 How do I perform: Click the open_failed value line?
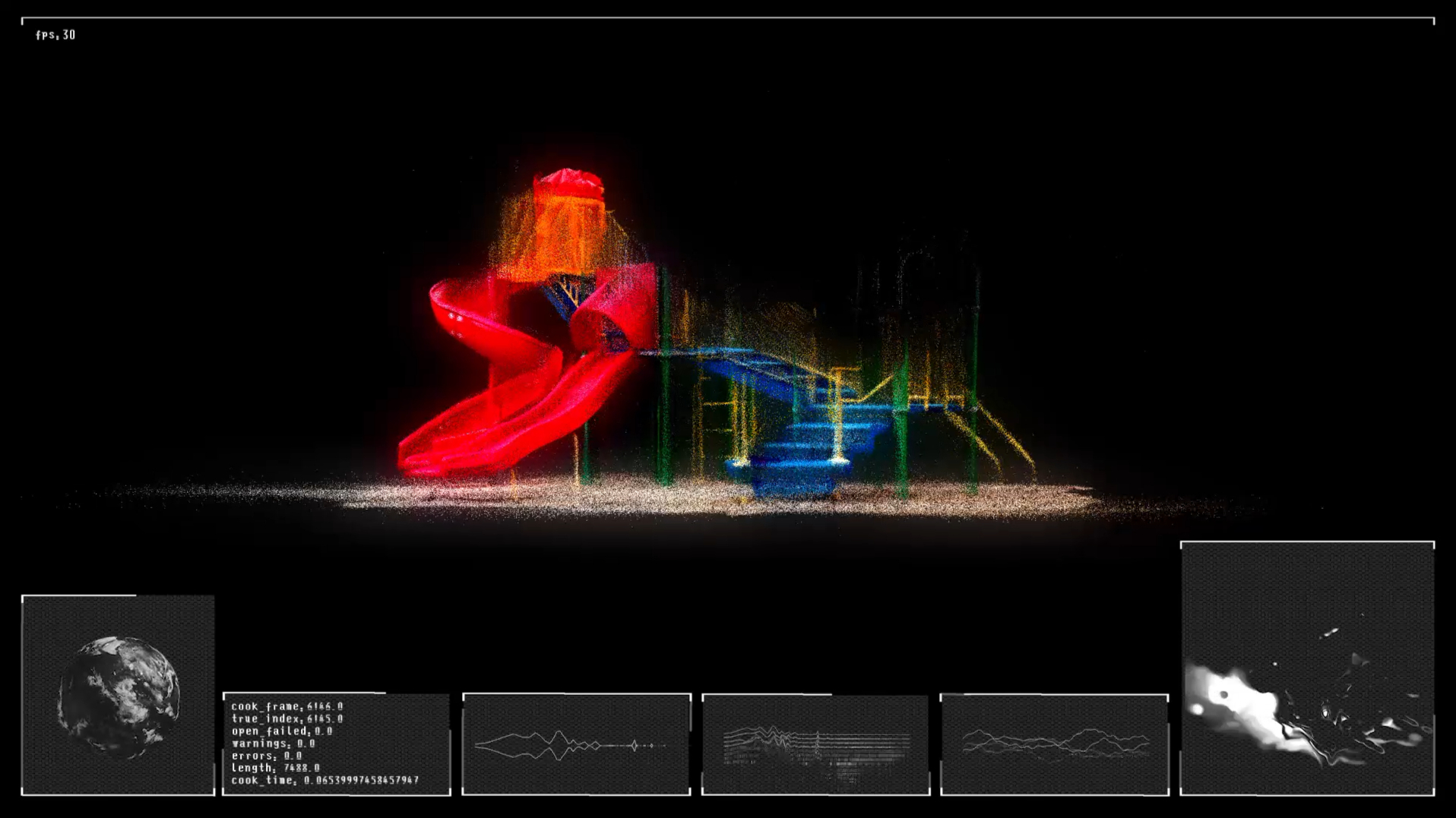282,731
